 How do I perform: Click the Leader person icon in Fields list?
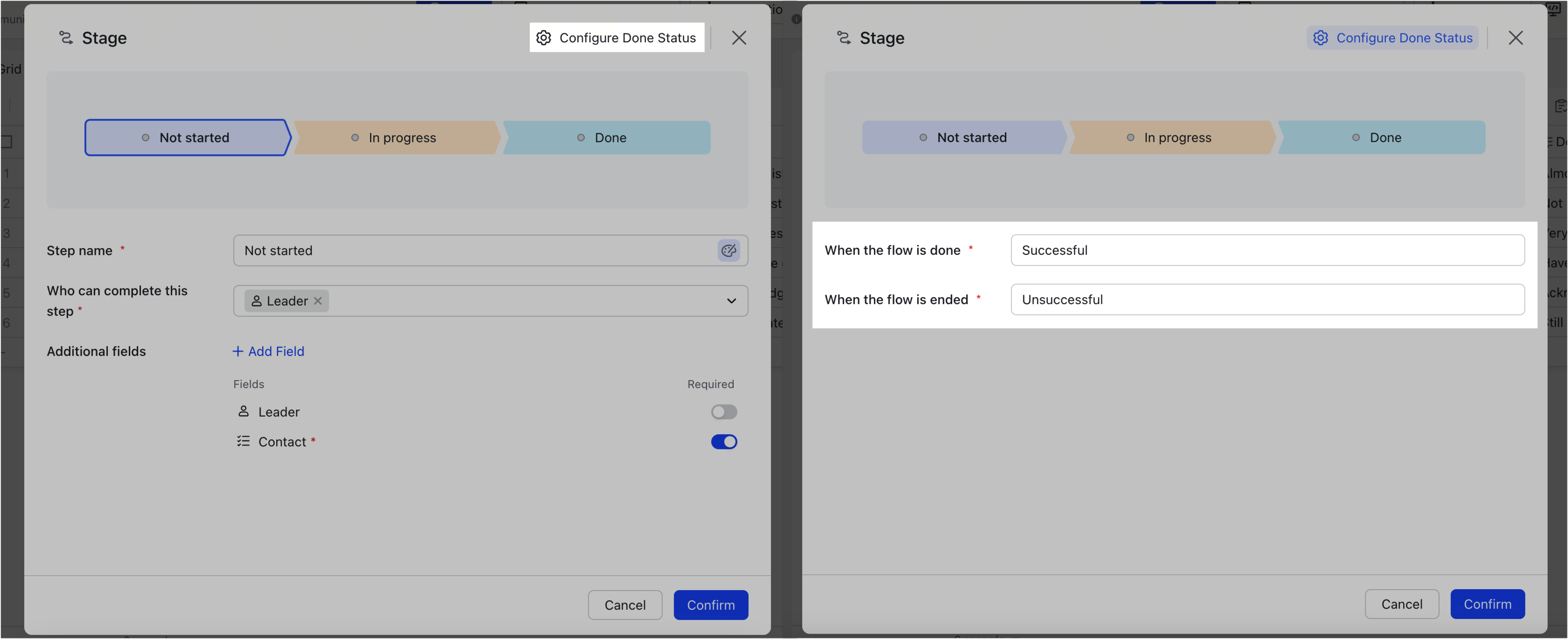point(244,411)
